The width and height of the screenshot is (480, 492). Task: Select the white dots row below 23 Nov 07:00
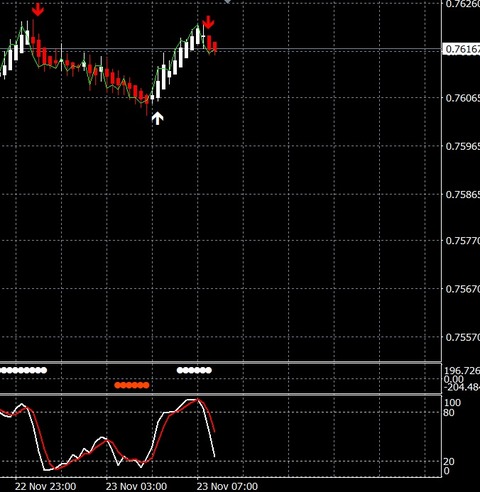click(194, 370)
